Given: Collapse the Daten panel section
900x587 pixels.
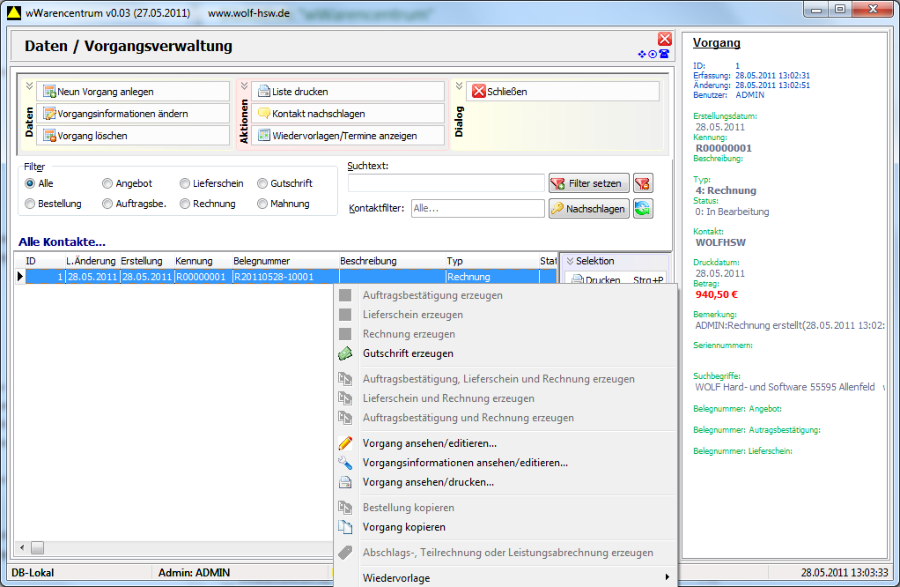Looking at the screenshot, I should (28, 86).
